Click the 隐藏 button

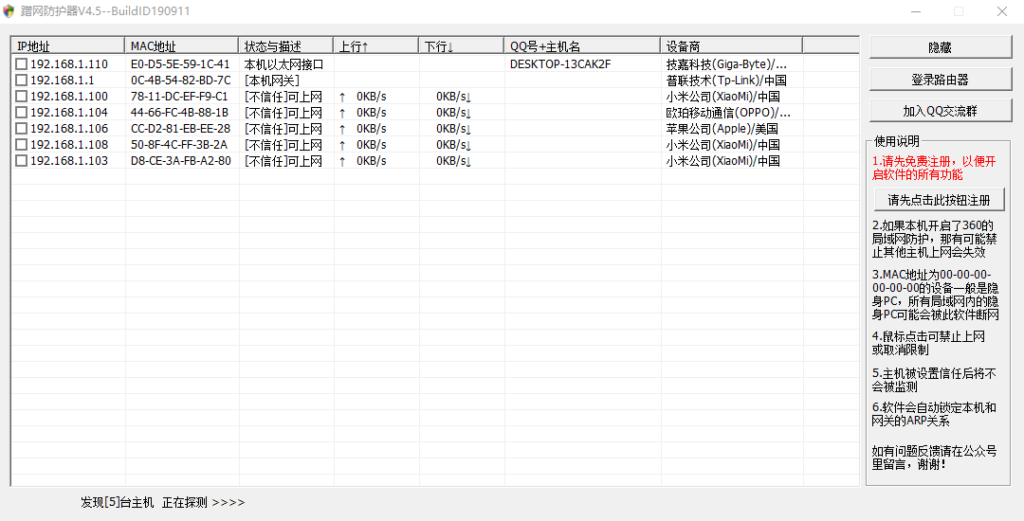point(939,47)
